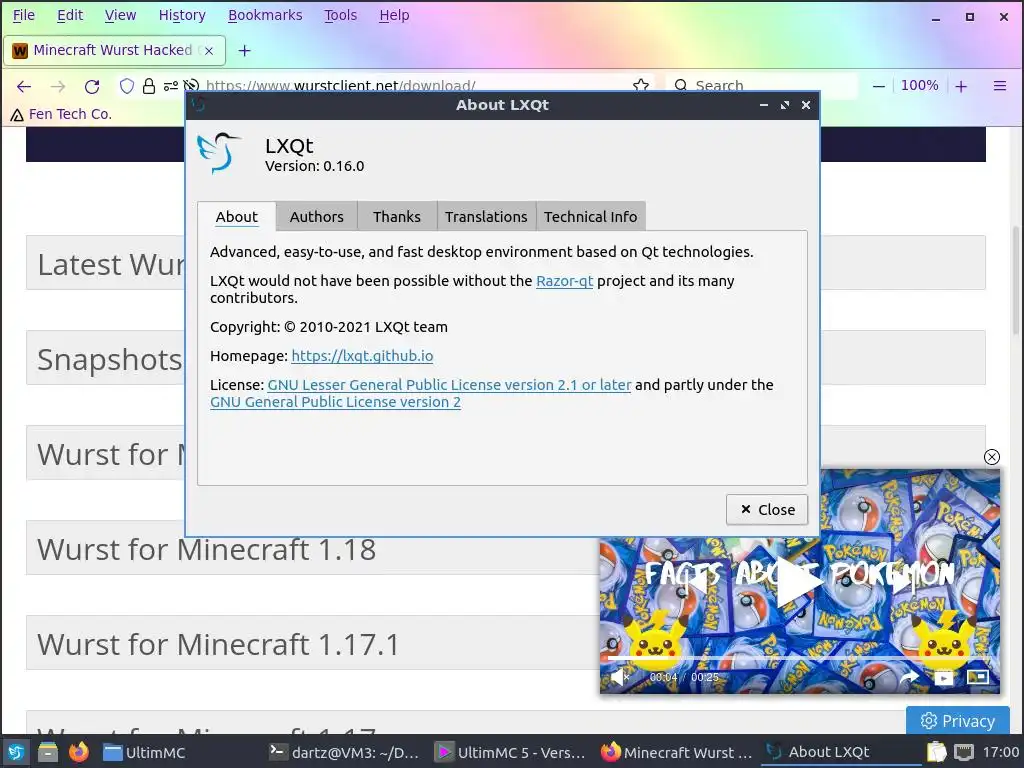
Task: Switch to the Authors tab
Action: click(316, 216)
